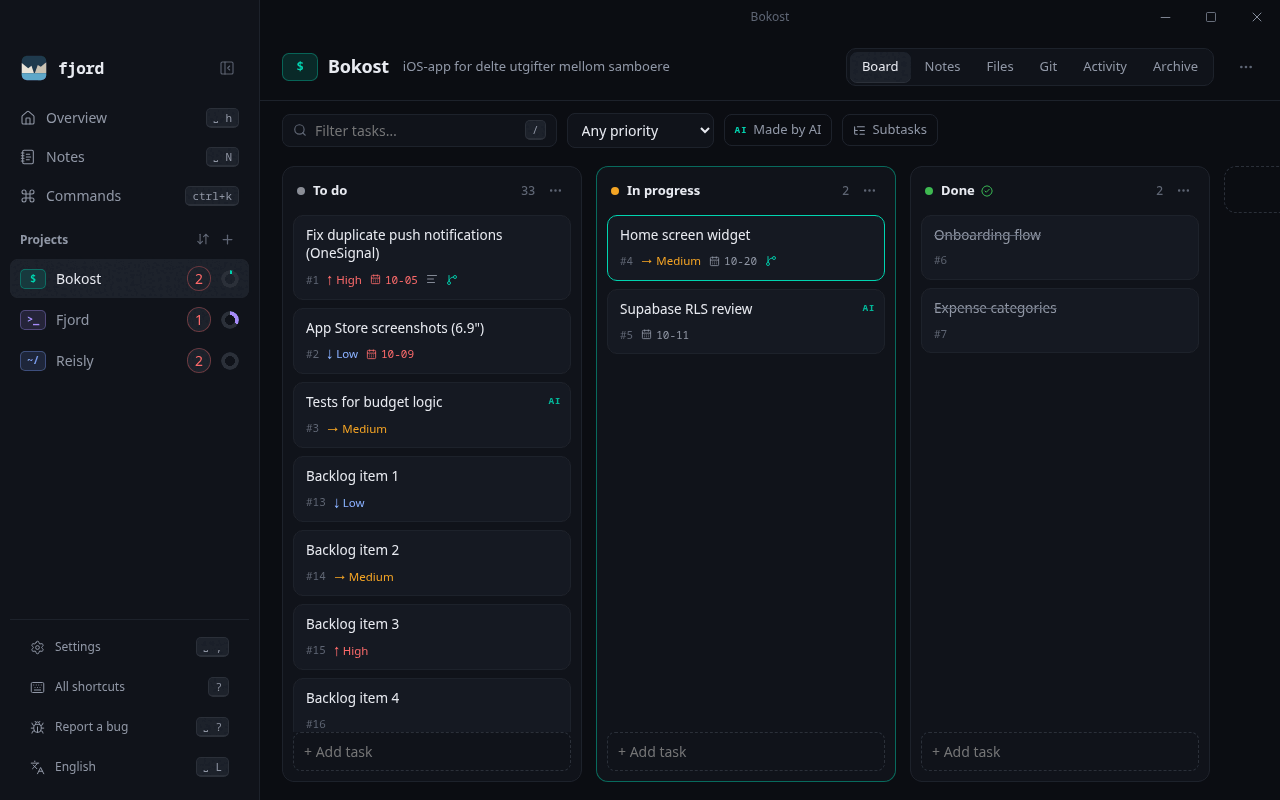Click the Done column checkmark icon
The width and height of the screenshot is (1280, 800).
click(987, 191)
